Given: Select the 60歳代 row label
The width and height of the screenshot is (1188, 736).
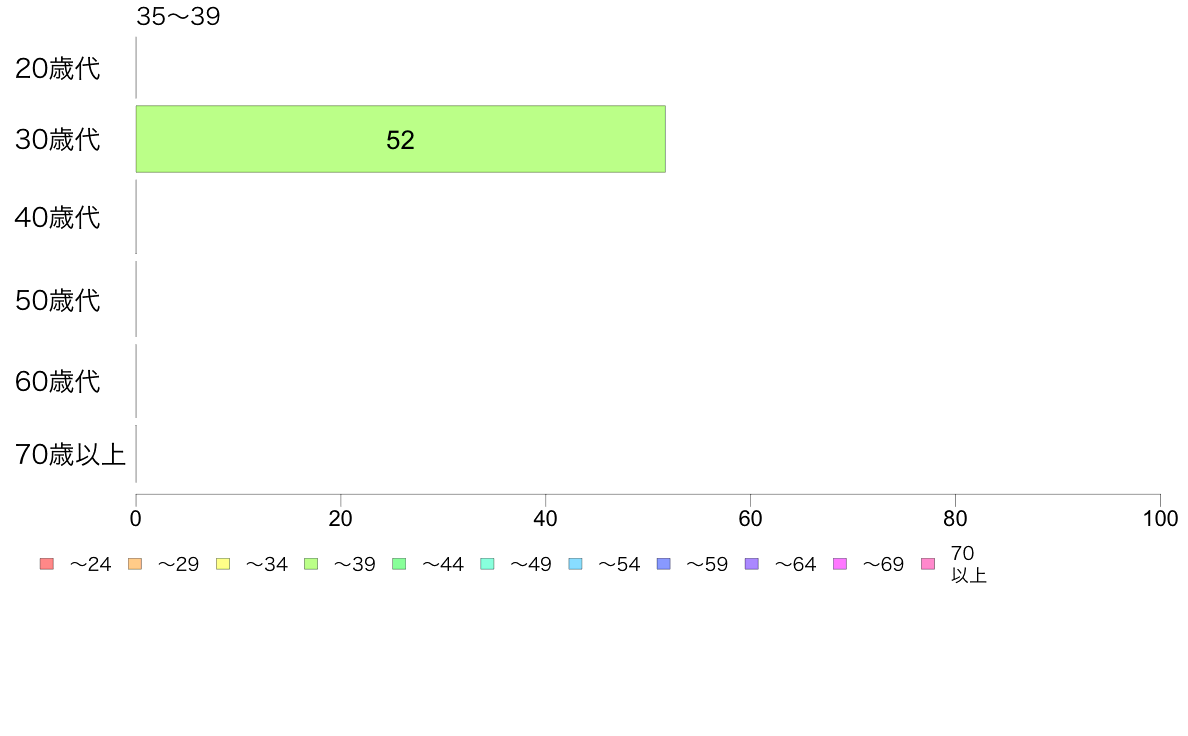Looking at the screenshot, I should pyautogui.click(x=58, y=381).
